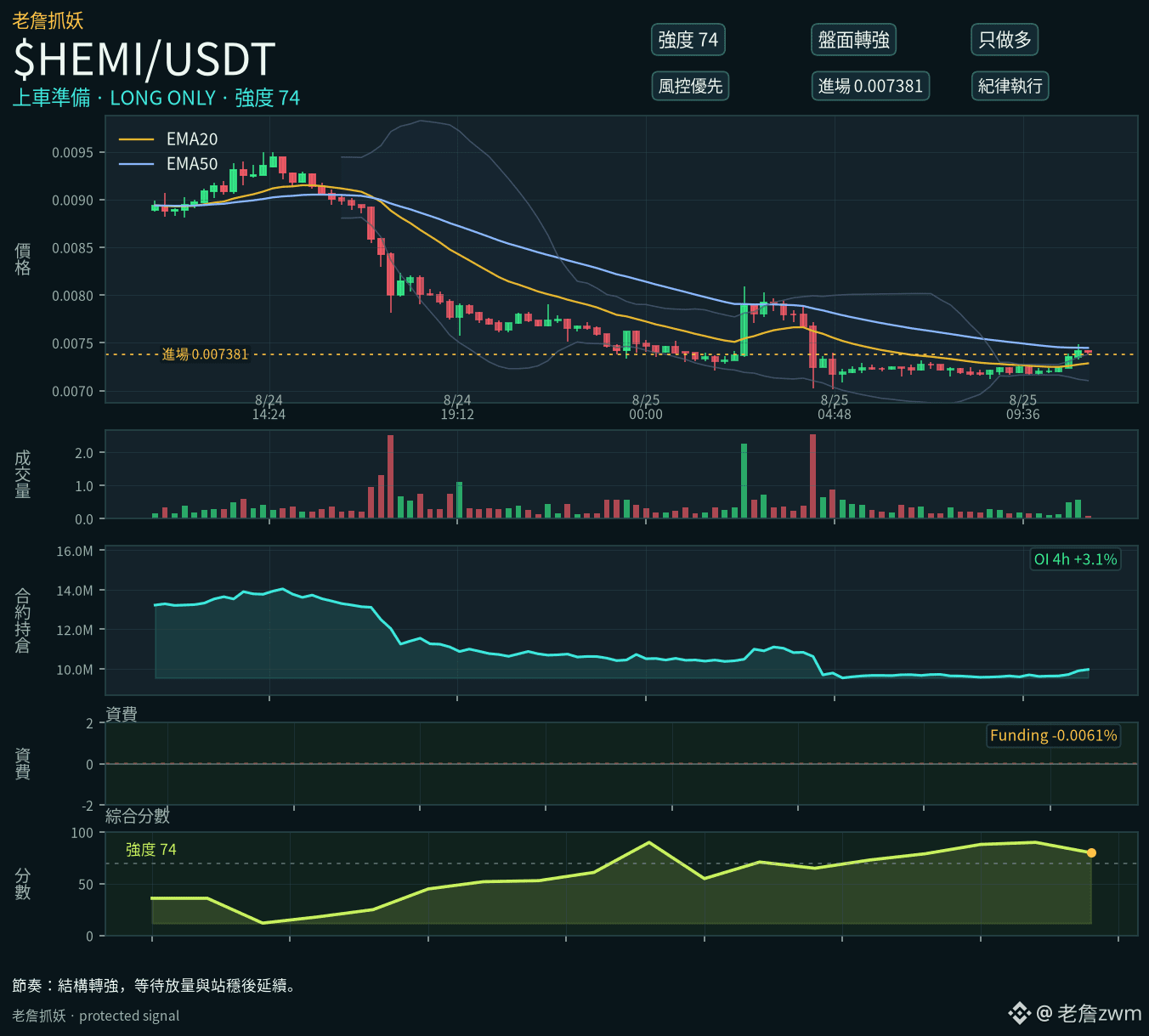Click the -2 tick on the funding axis
1149x1036 pixels.
pos(88,806)
